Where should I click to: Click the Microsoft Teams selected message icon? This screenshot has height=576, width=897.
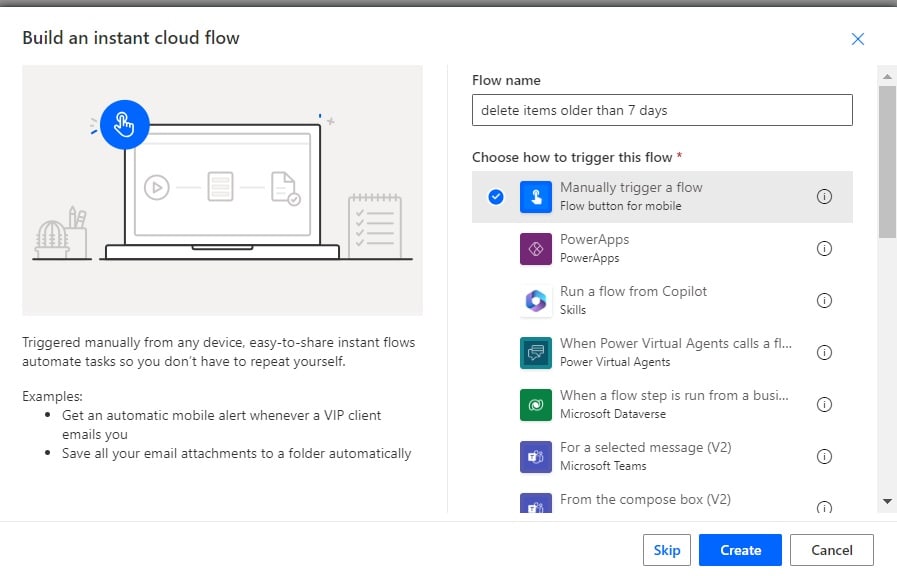pyautogui.click(x=535, y=457)
